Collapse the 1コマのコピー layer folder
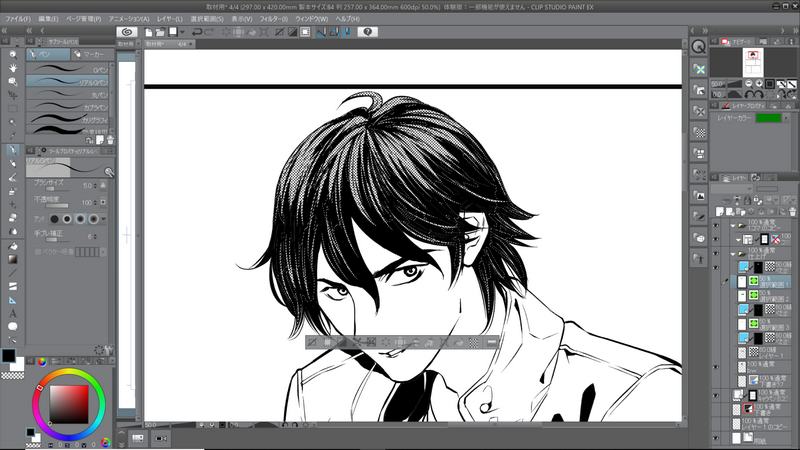 [x=733, y=225]
